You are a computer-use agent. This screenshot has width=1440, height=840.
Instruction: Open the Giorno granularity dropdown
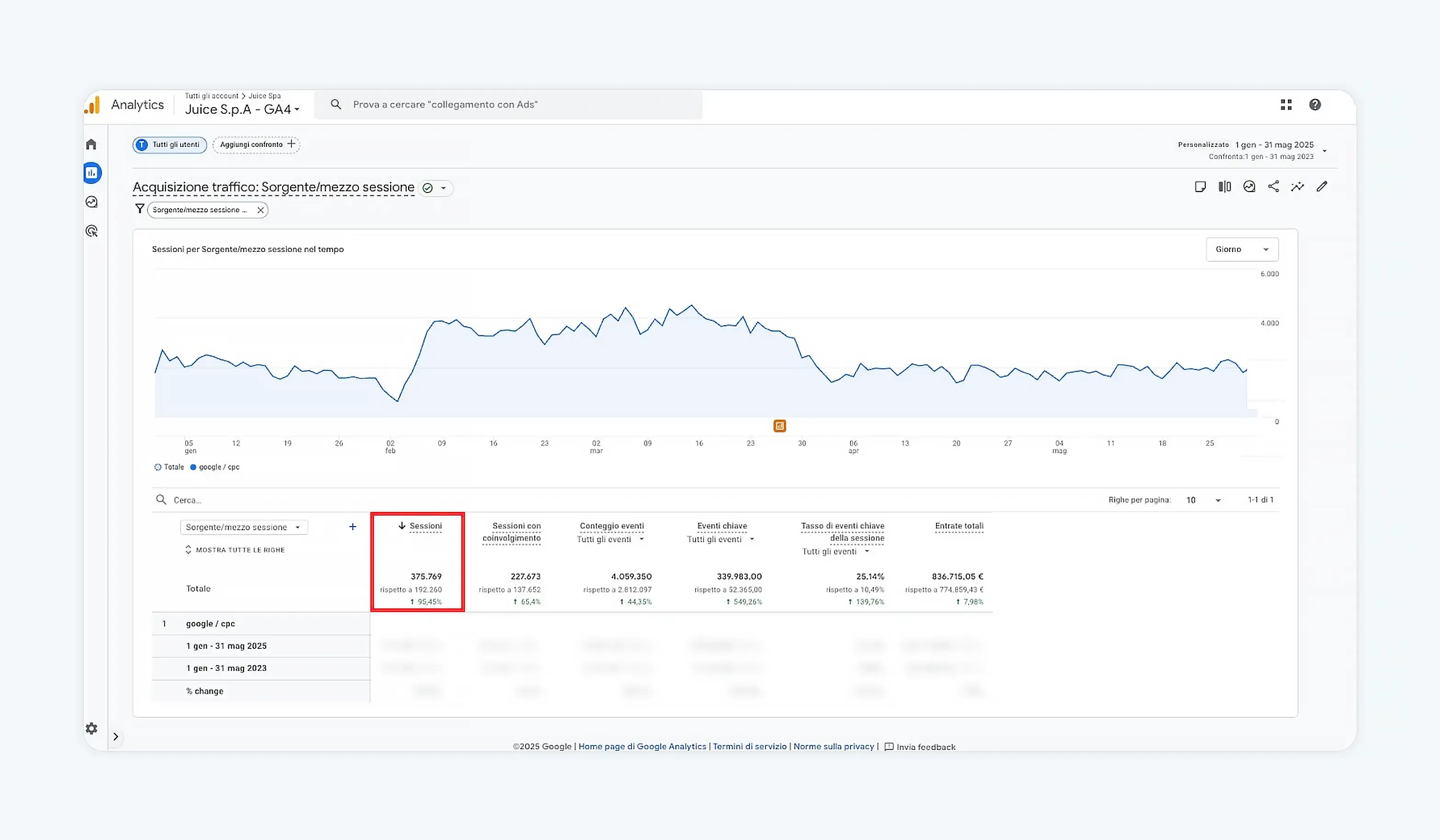[1242, 249]
